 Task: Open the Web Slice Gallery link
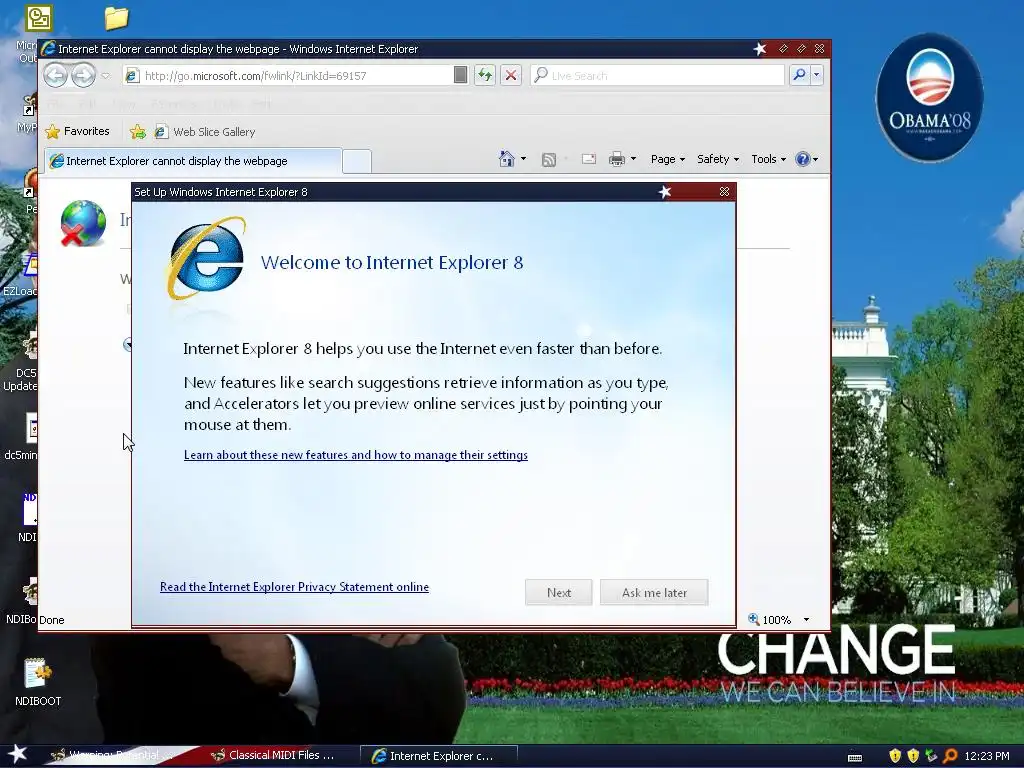[205, 132]
